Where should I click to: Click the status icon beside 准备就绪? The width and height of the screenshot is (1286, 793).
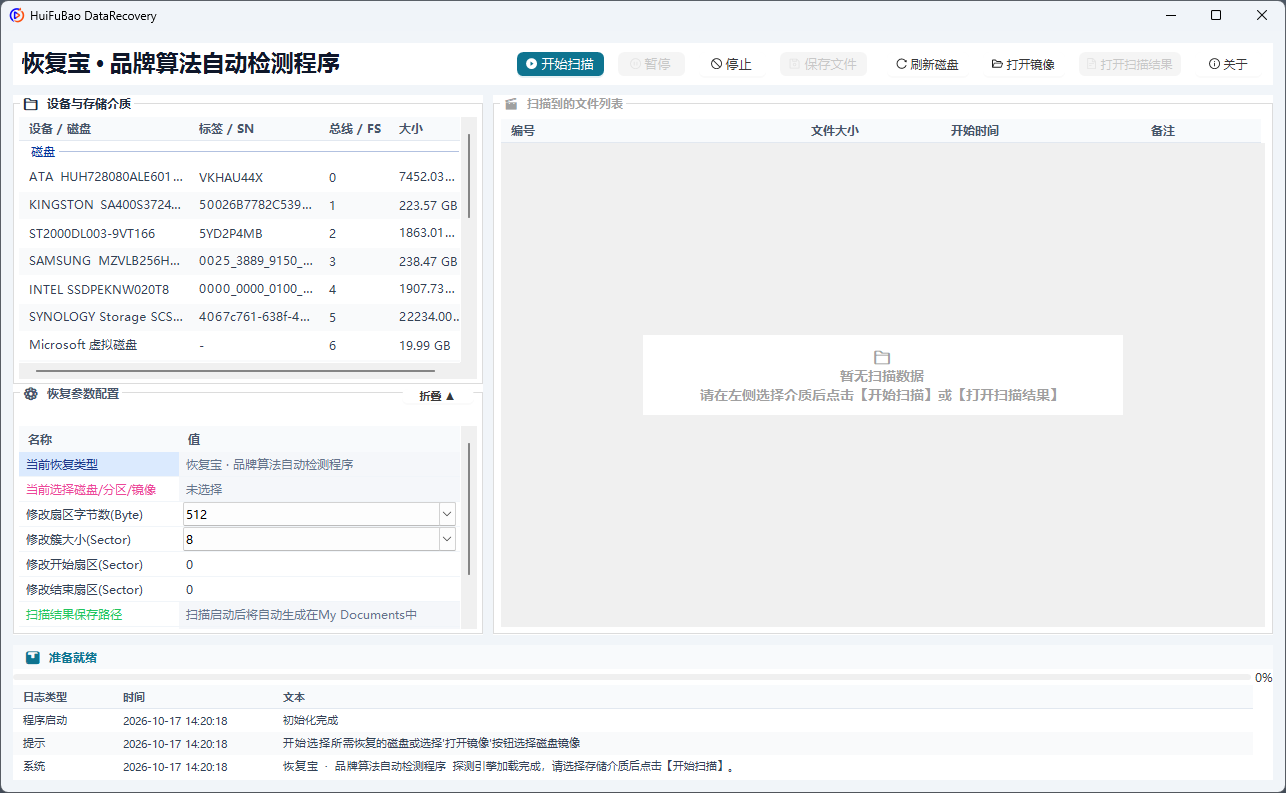(x=33, y=658)
